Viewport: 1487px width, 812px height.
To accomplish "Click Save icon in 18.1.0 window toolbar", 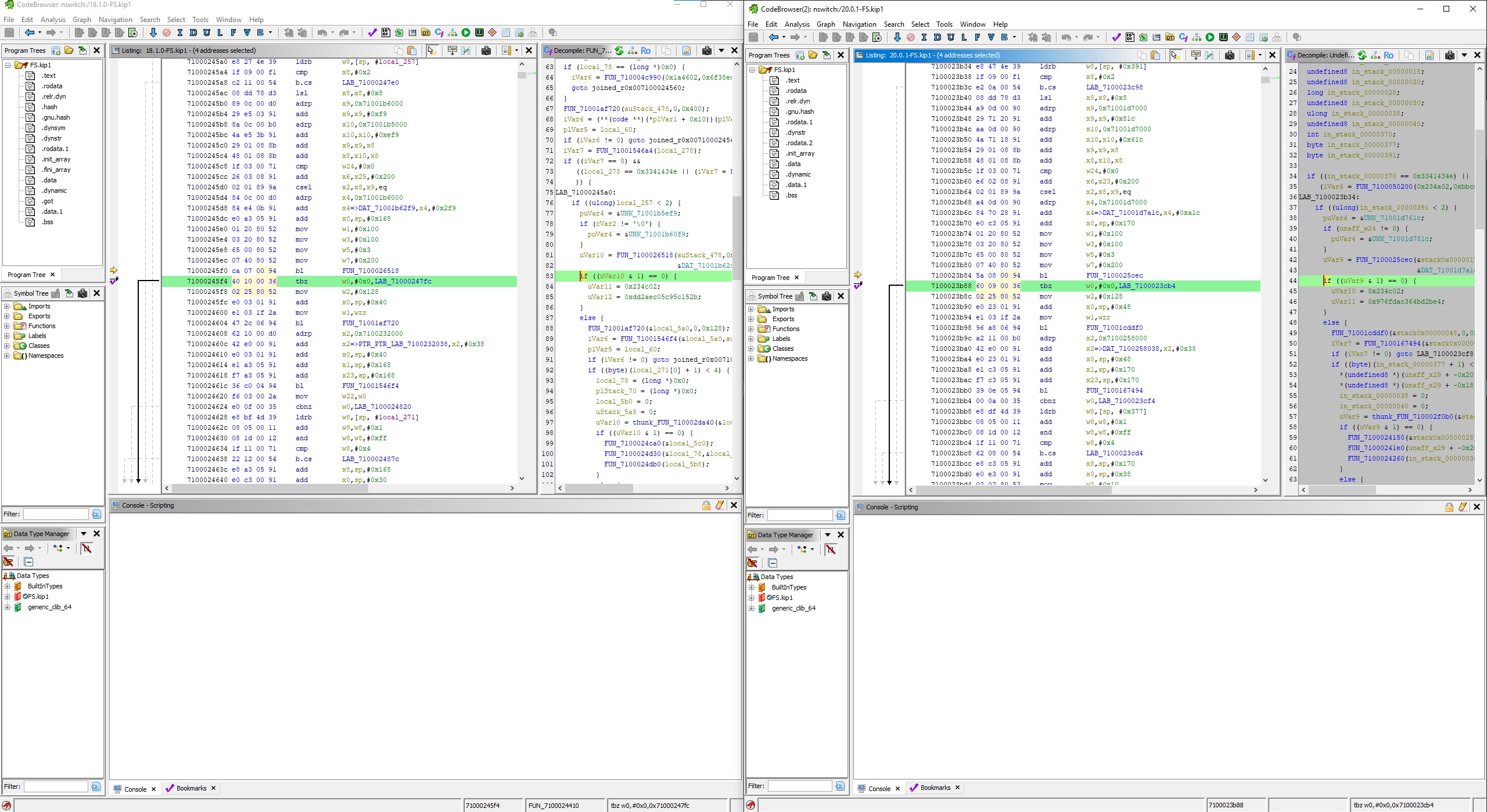I will 9,33.
